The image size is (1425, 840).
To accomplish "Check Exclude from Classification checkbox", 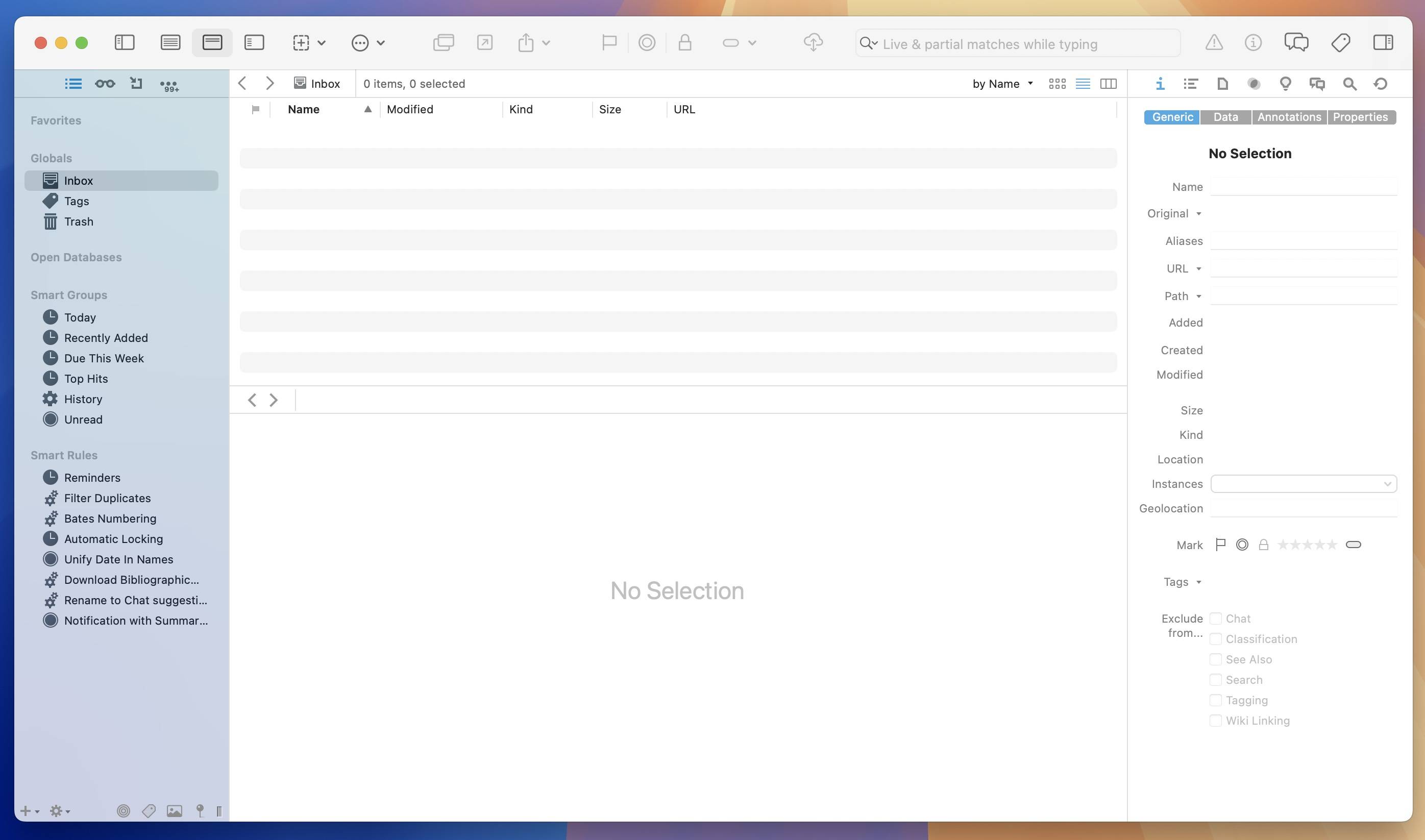I will 1215,639.
